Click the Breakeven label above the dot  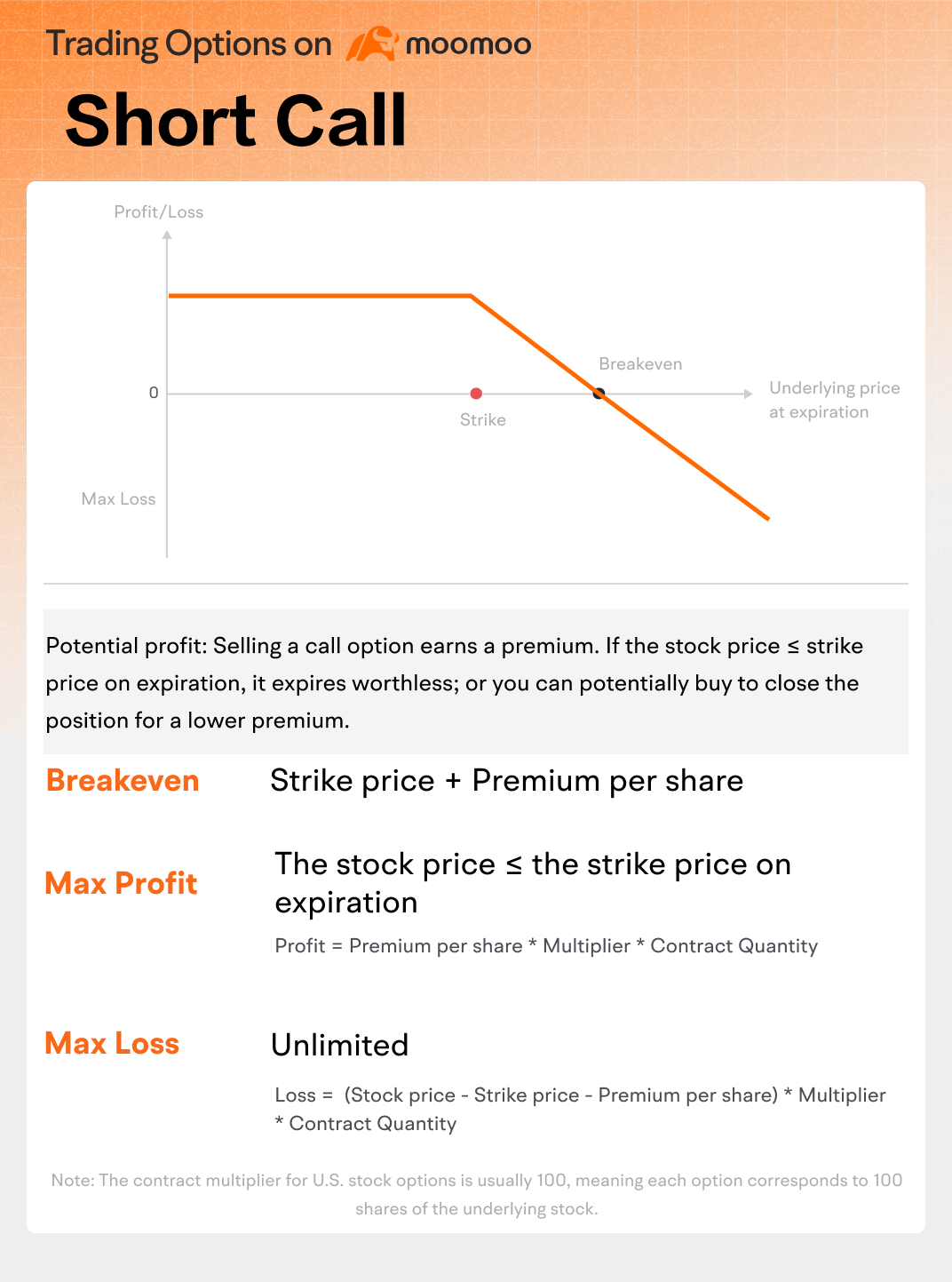(x=640, y=363)
